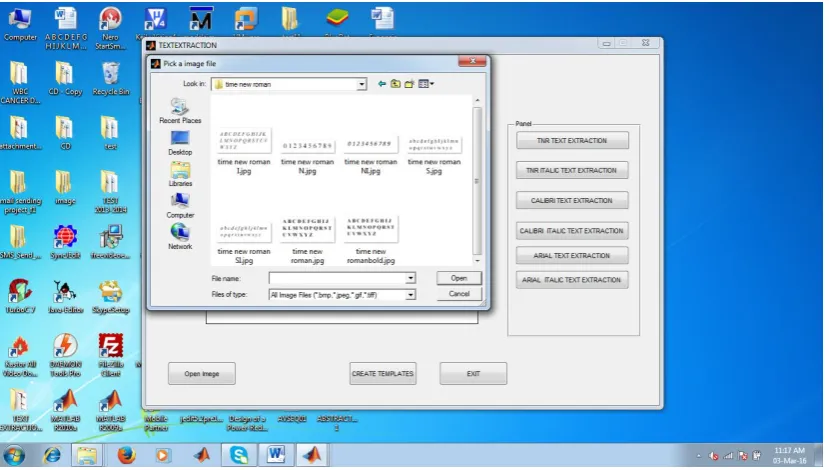Open Skype from the taskbar
The width and height of the screenshot is (829, 470).
tap(239, 455)
